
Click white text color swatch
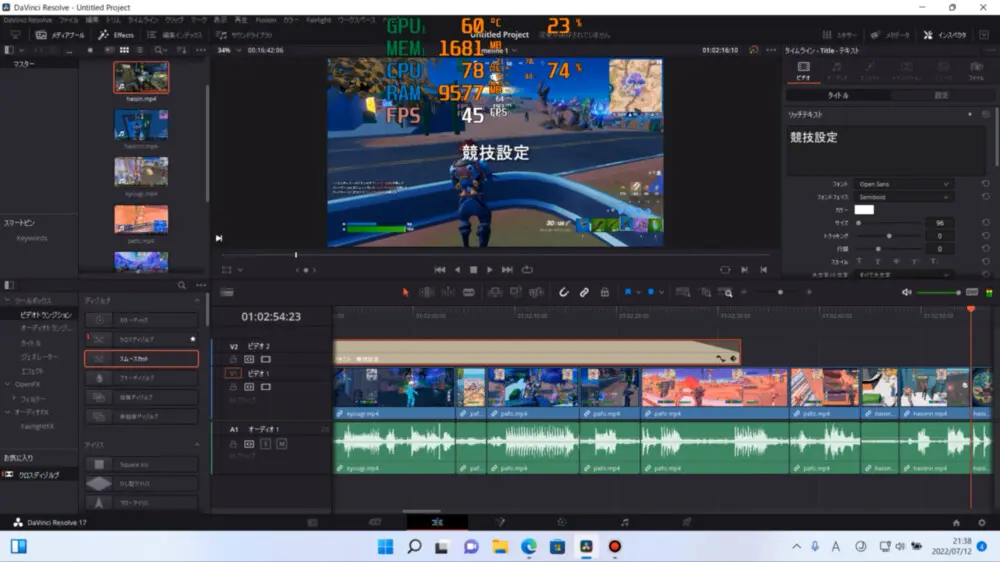pos(864,210)
